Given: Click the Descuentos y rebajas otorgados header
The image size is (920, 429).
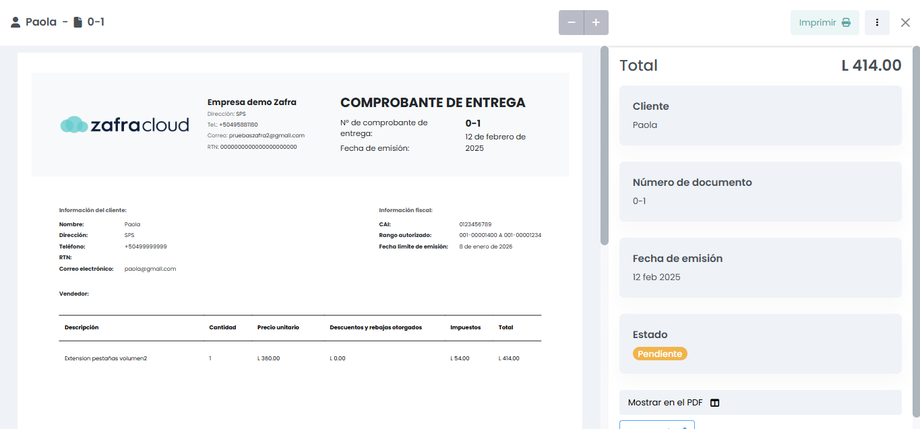Looking at the screenshot, I should click(x=376, y=327).
